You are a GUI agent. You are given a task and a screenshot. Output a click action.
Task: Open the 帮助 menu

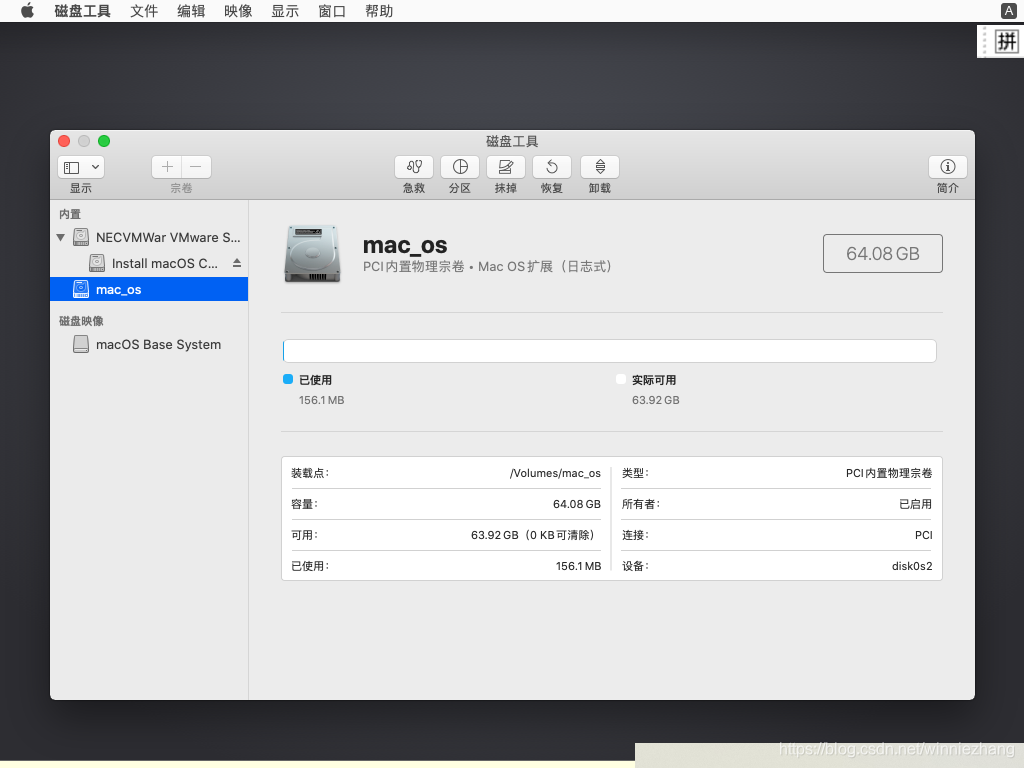[x=379, y=11]
